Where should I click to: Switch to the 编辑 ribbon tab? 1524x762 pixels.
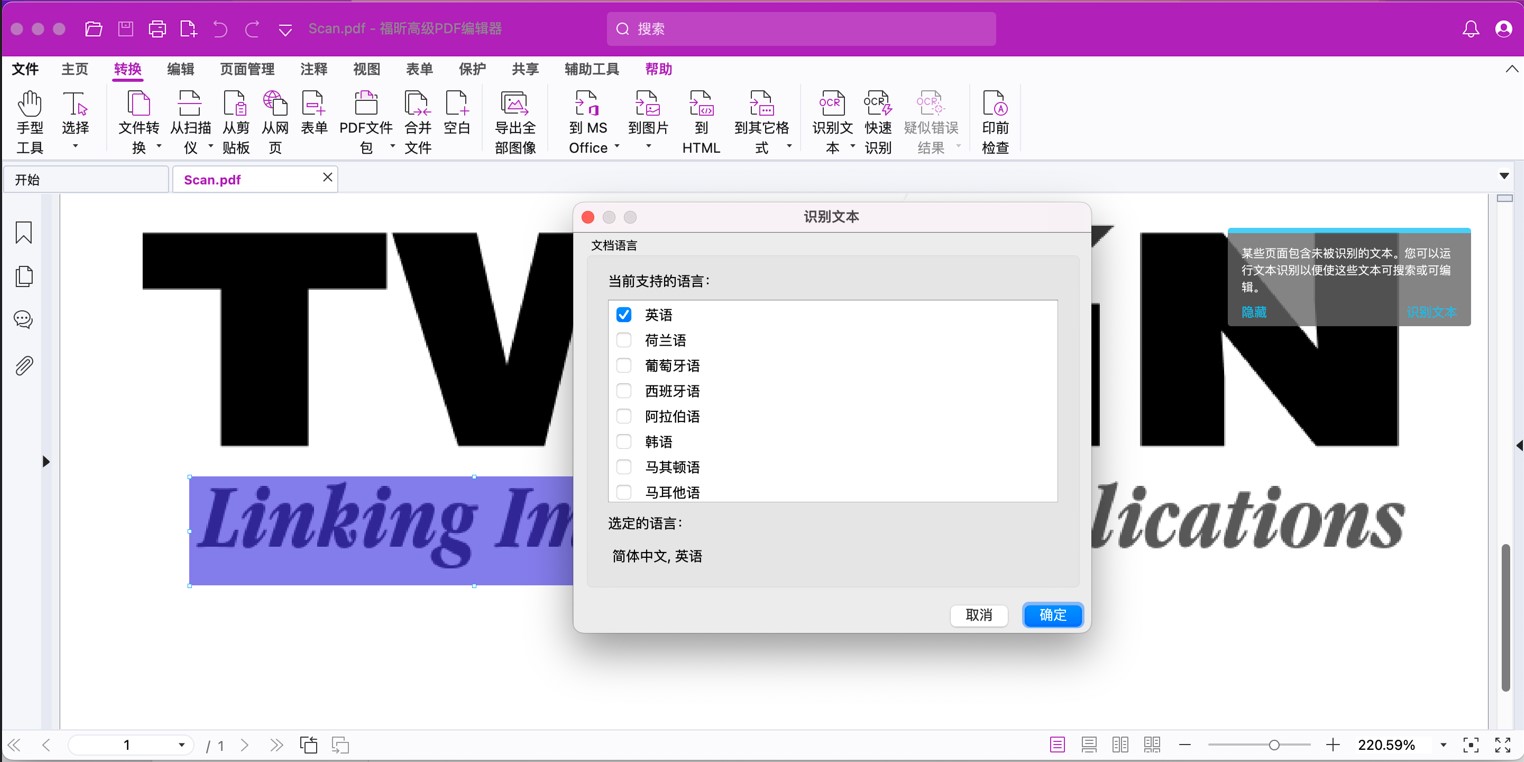pyautogui.click(x=181, y=69)
